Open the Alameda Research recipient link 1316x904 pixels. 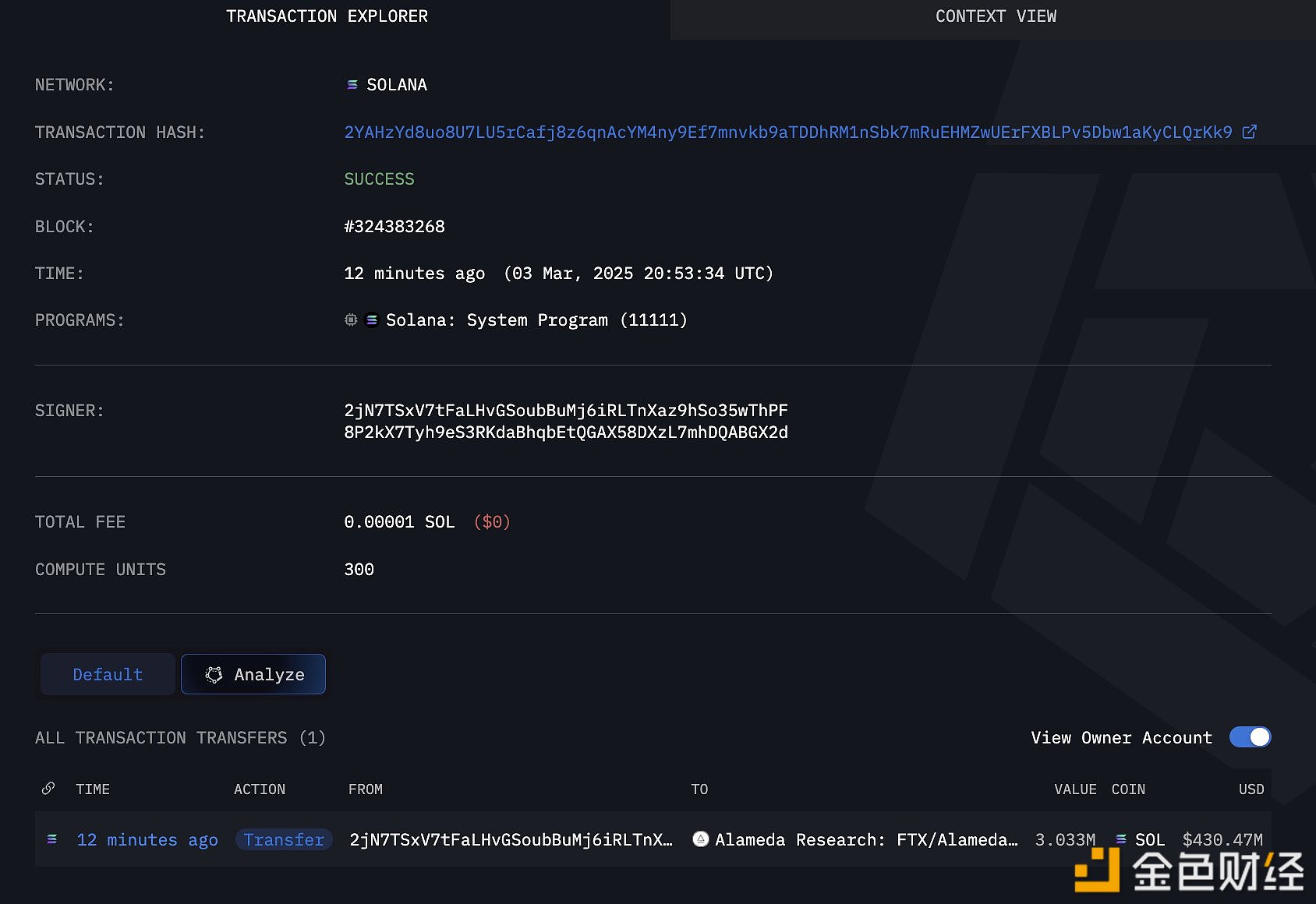(x=865, y=839)
